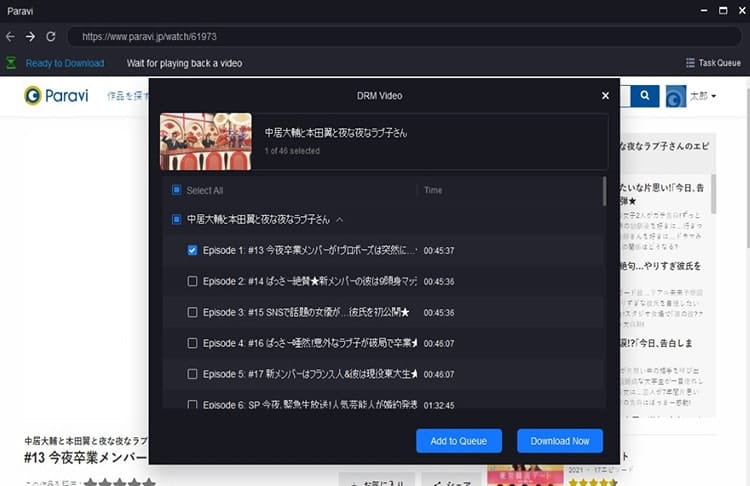Image resolution: width=750 pixels, height=486 pixels.
Task: Check the Episode 5 #17 checkbox
Action: pyautogui.click(x=192, y=374)
